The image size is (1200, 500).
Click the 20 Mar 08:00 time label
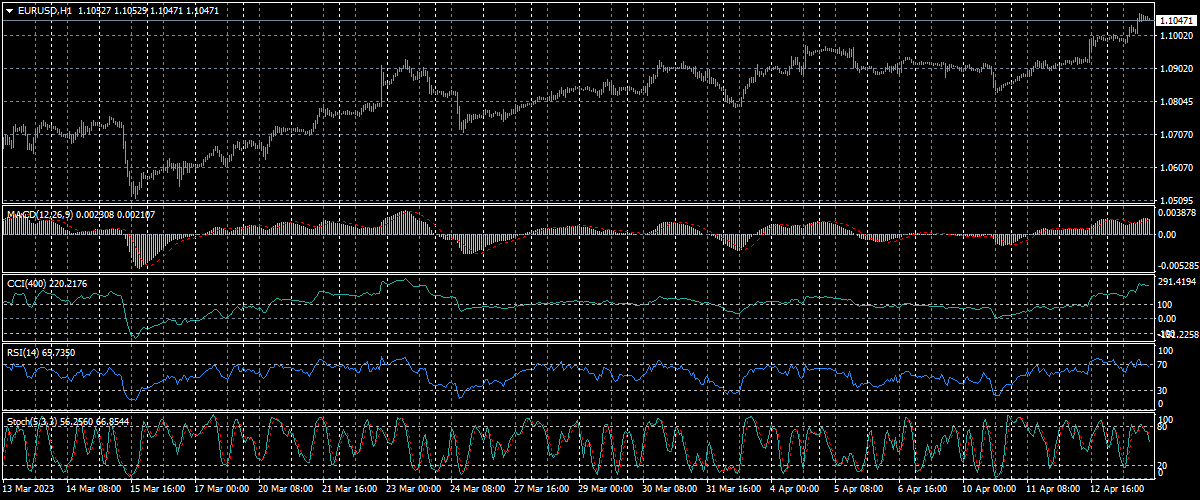coord(286,488)
